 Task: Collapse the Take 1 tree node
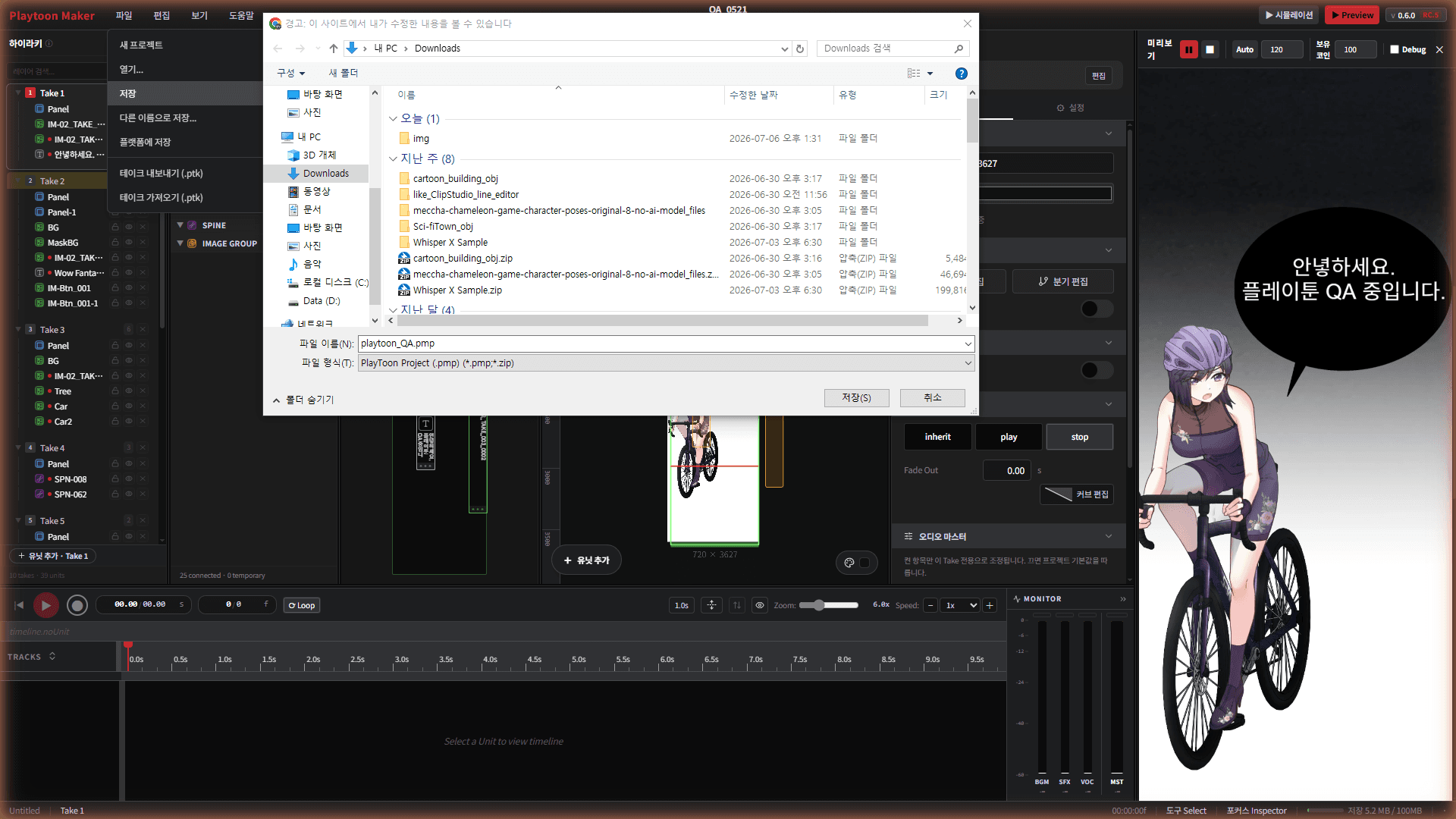click(x=18, y=93)
